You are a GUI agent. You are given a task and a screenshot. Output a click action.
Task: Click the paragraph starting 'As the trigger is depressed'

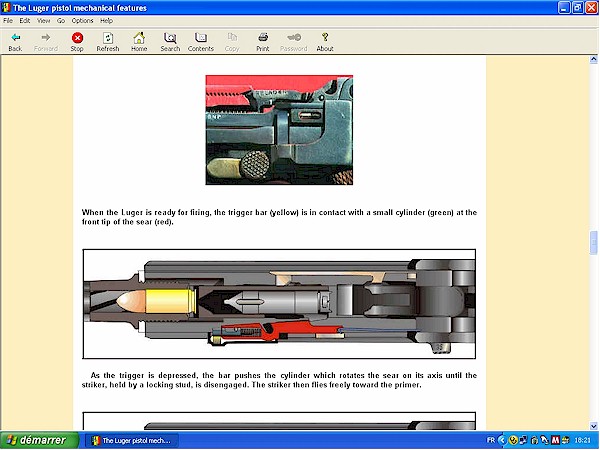click(279, 380)
